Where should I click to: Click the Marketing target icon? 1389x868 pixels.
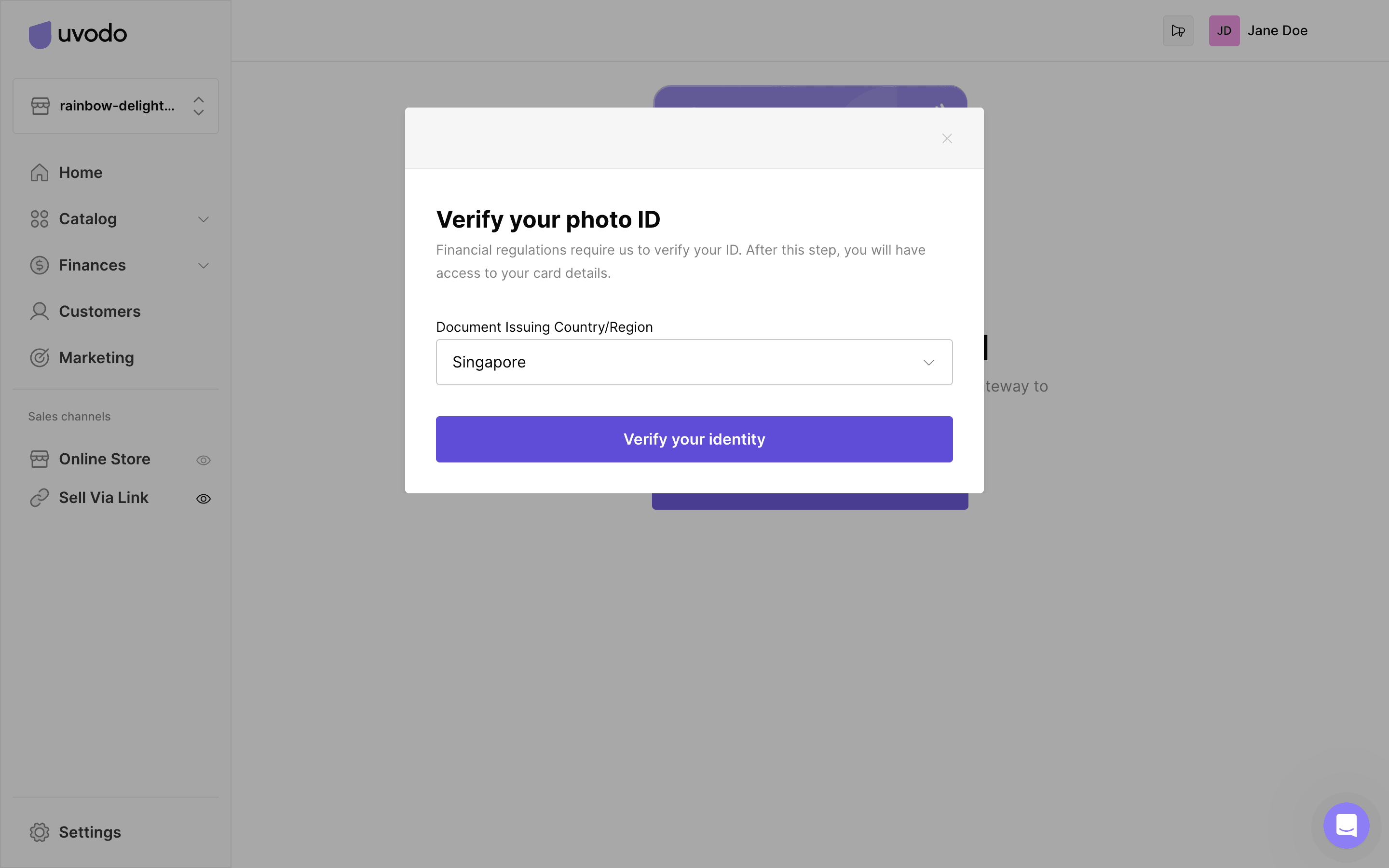click(40, 358)
